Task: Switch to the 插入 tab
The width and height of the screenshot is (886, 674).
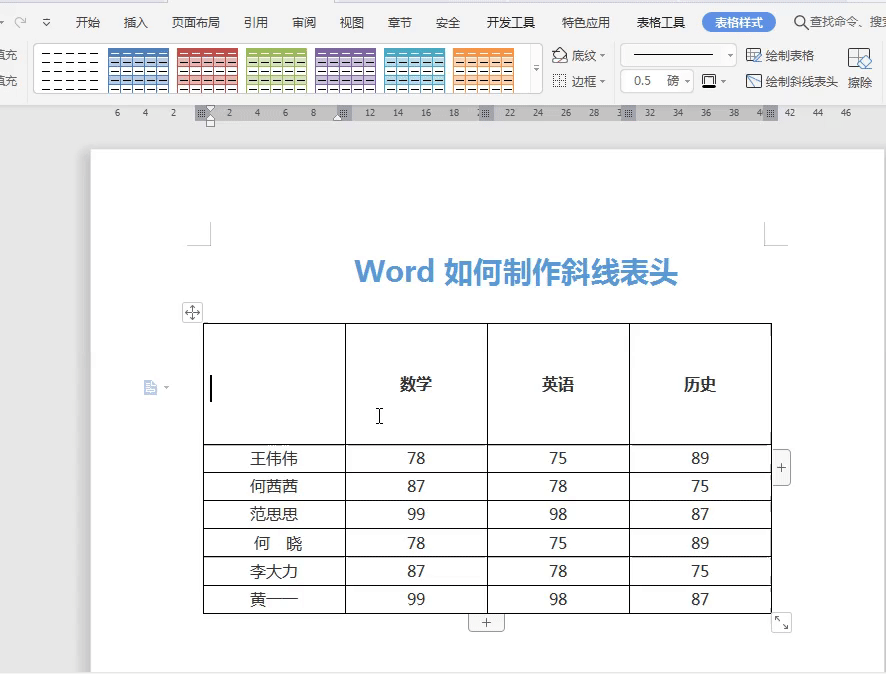Action: pos(136,23)
